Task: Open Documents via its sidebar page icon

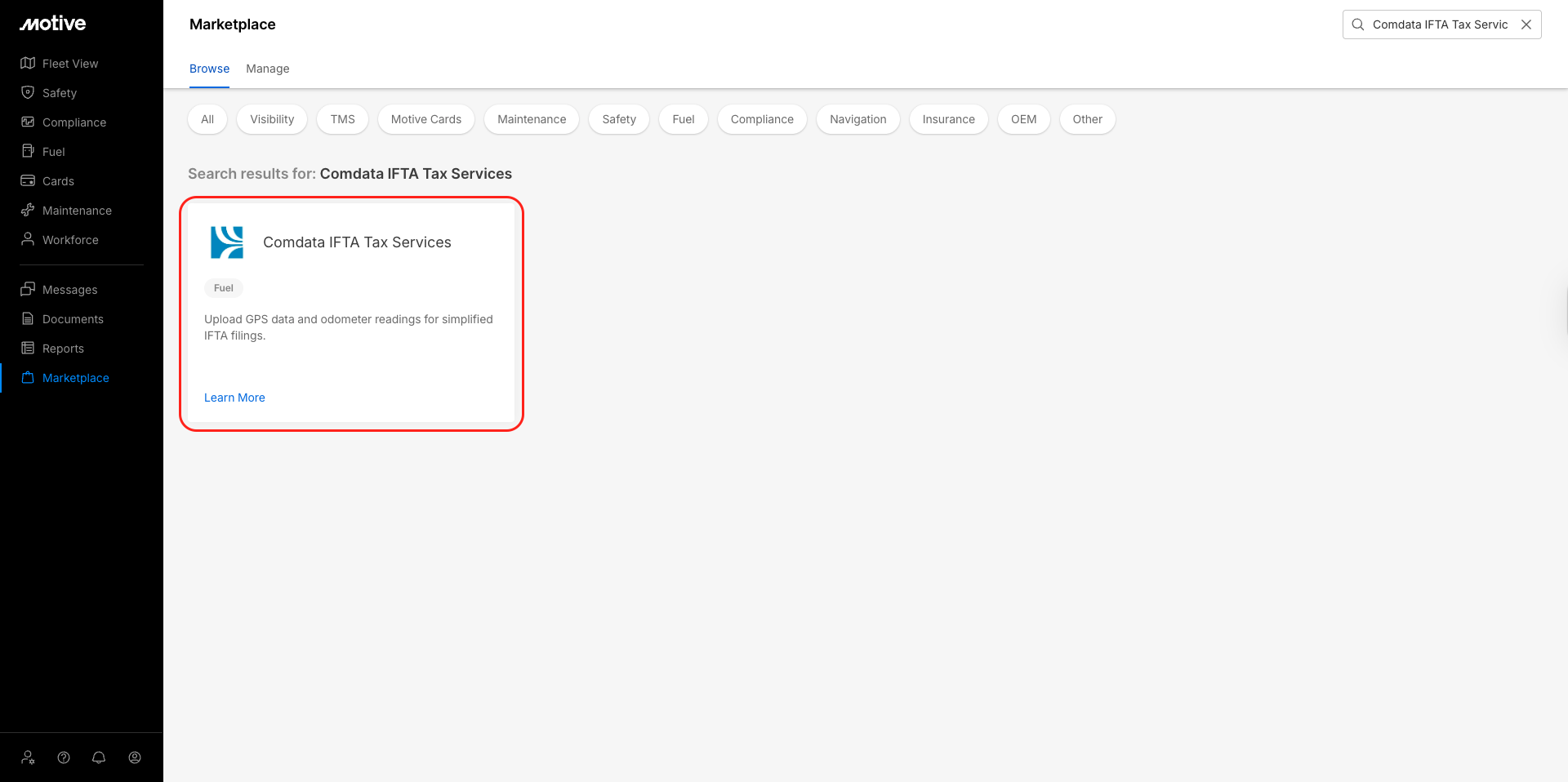Action: coord(28,318)
